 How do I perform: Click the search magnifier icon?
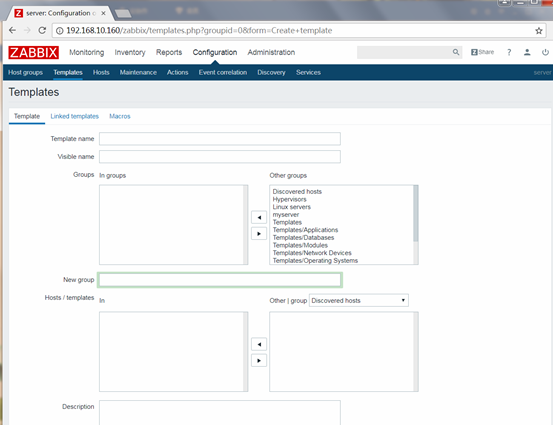point(456,52)
